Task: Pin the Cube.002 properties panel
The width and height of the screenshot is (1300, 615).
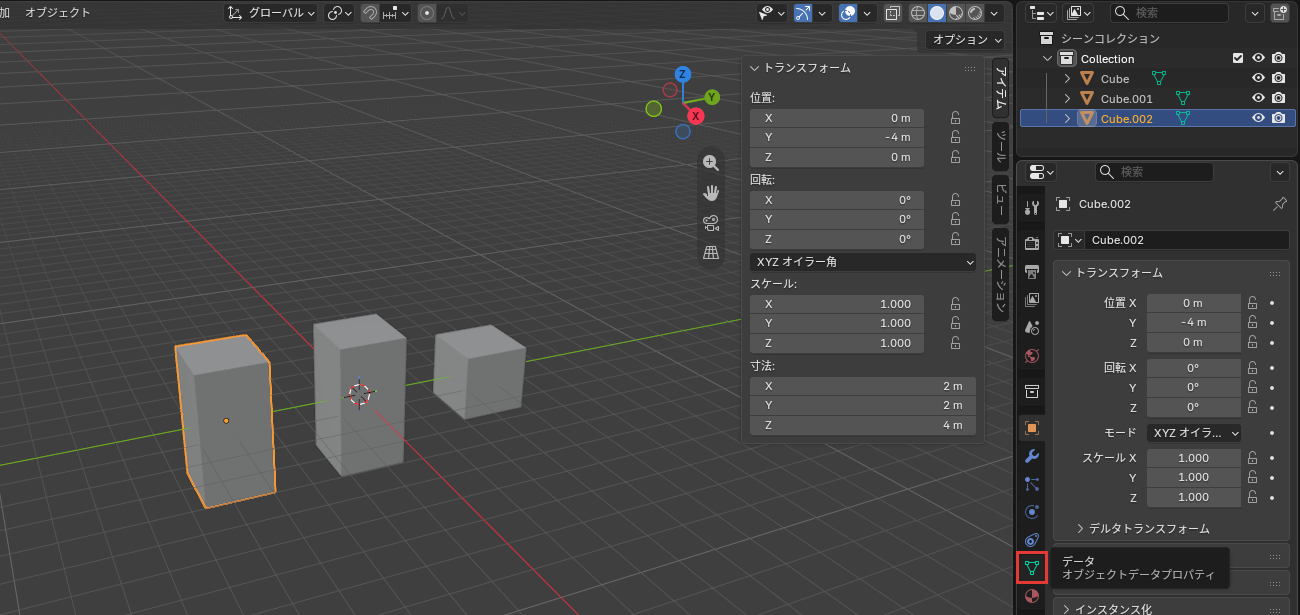Action: pyautogui.click(x=1279, y=204)
